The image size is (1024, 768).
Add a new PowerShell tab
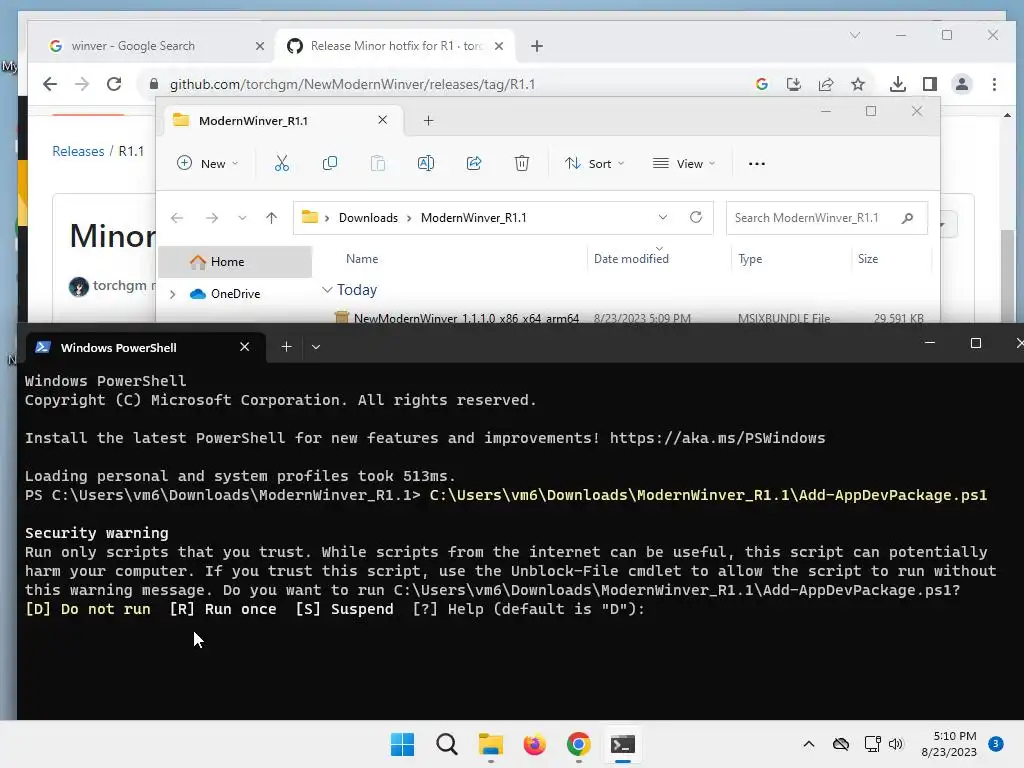(x=286, y=347)
